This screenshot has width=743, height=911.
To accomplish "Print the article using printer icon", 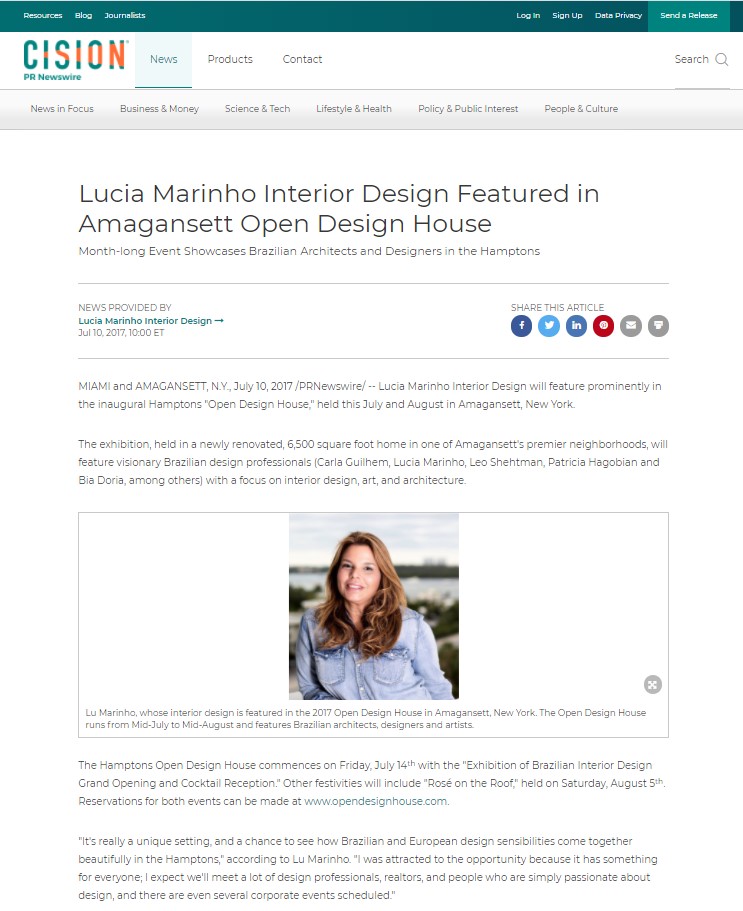I will pos(658,326).
